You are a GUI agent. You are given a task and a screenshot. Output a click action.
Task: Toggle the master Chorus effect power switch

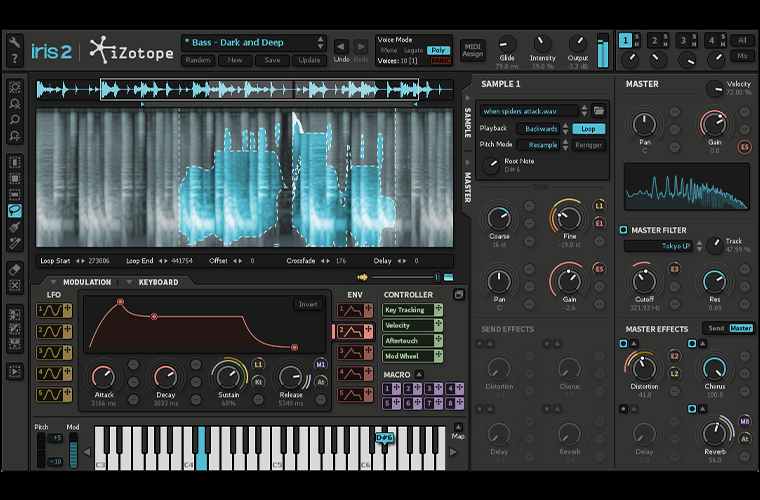coord(692,344)
